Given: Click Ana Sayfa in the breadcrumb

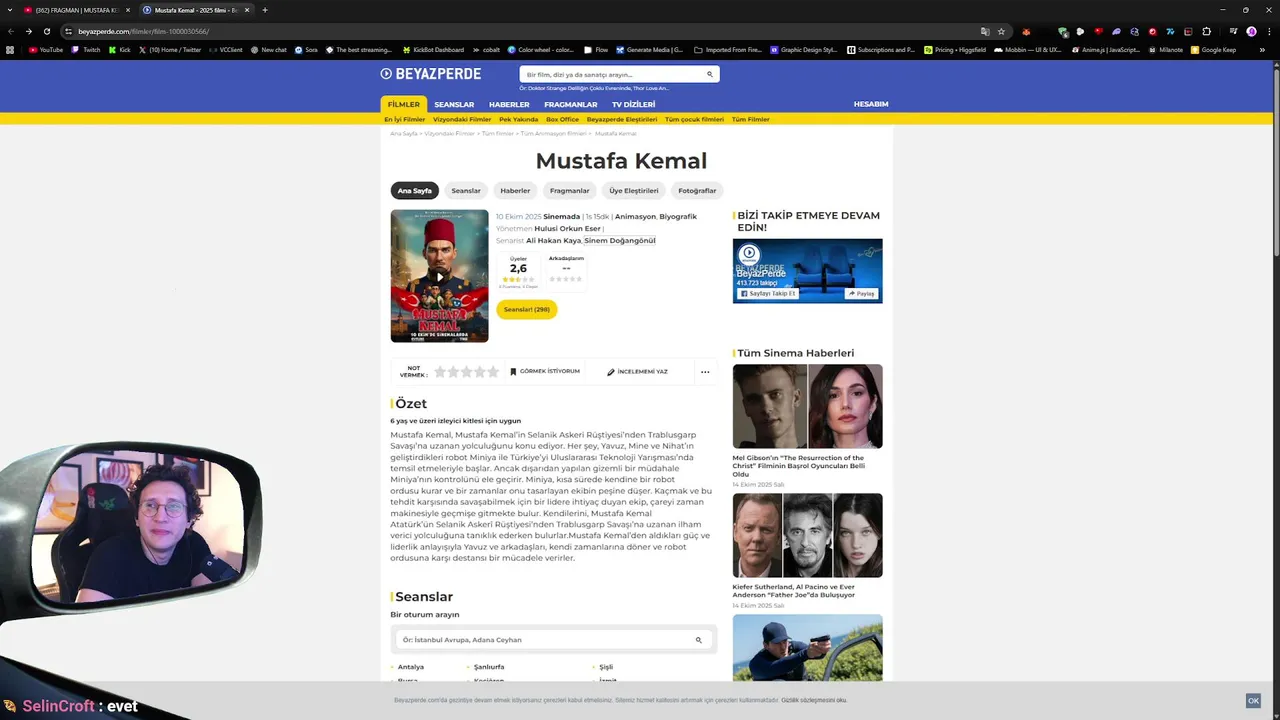Looking at the screenshot, I should pos(404,133).
